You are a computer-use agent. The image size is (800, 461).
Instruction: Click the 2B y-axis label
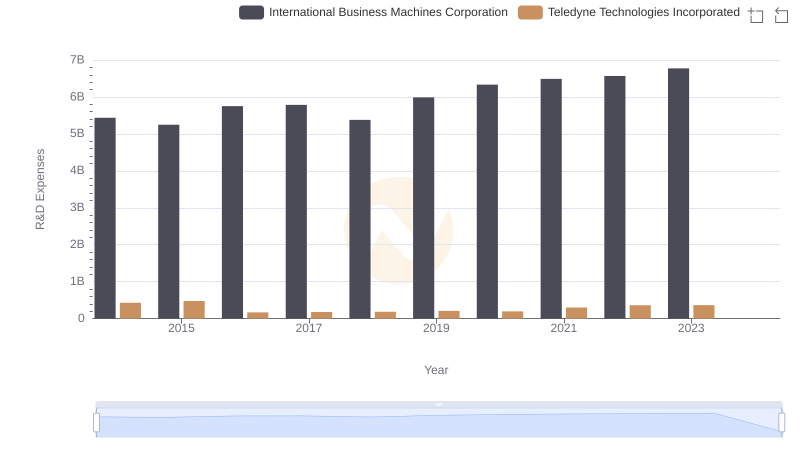click(x=77, y=244)
